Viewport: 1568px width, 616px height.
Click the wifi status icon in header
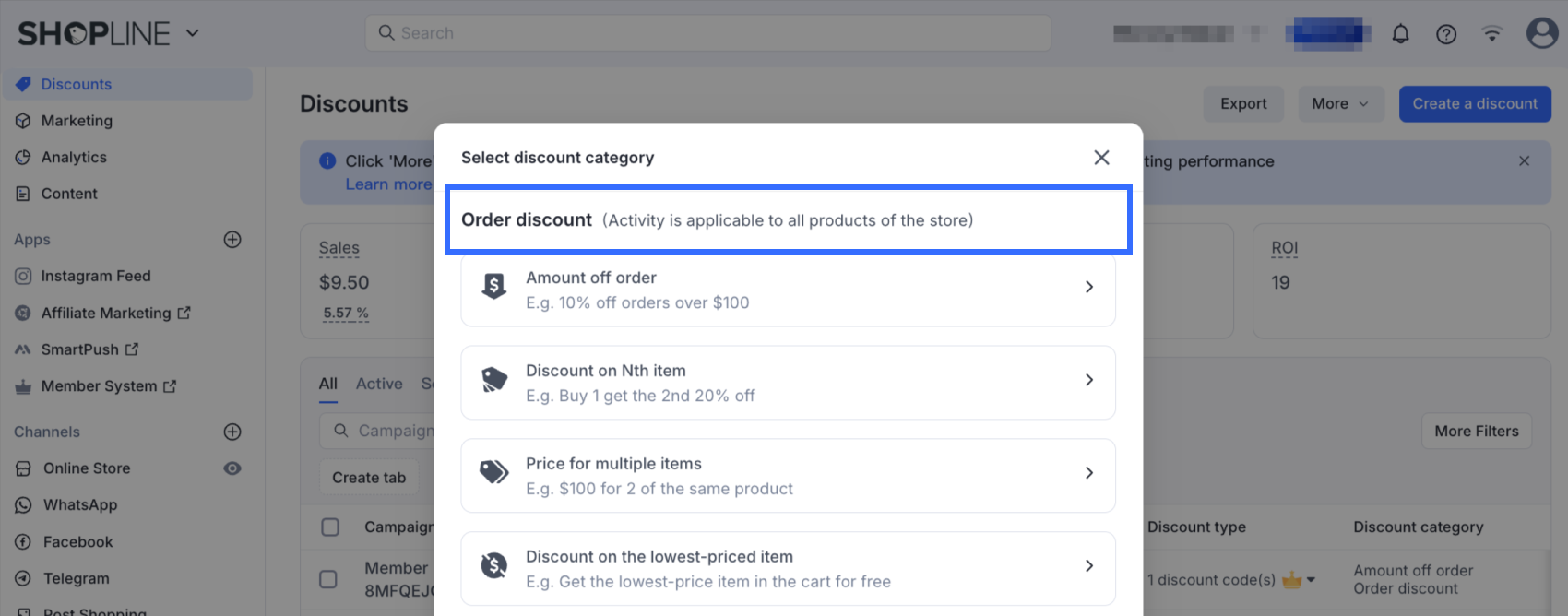coord(1491,34)
